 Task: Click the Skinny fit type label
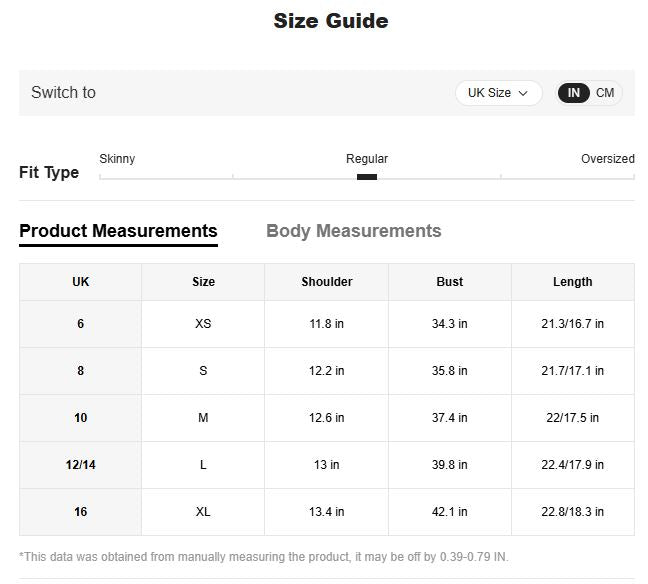[117, 159]
